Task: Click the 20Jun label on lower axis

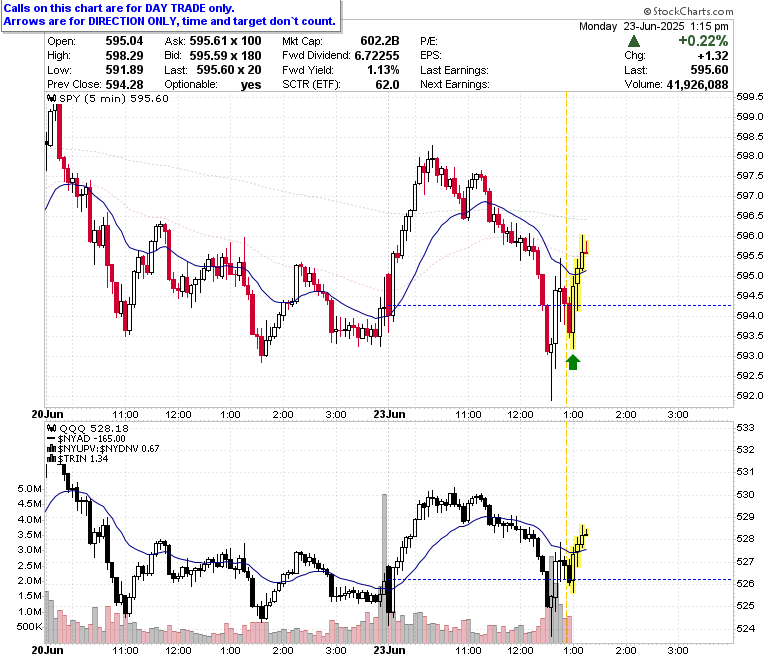Action: pyautogui.click(x=47, y=650)
